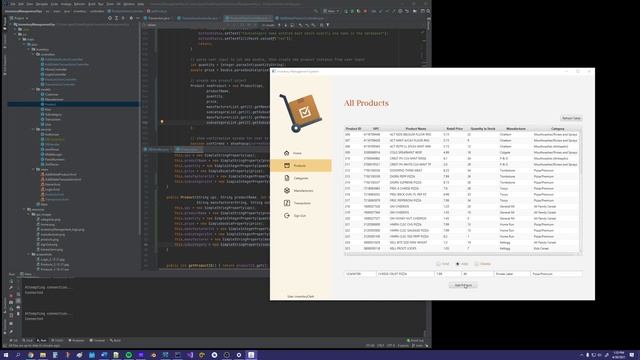Collapse the views folder in project tree
Viewport: 640px width, 360px height.
click(33, 169)
